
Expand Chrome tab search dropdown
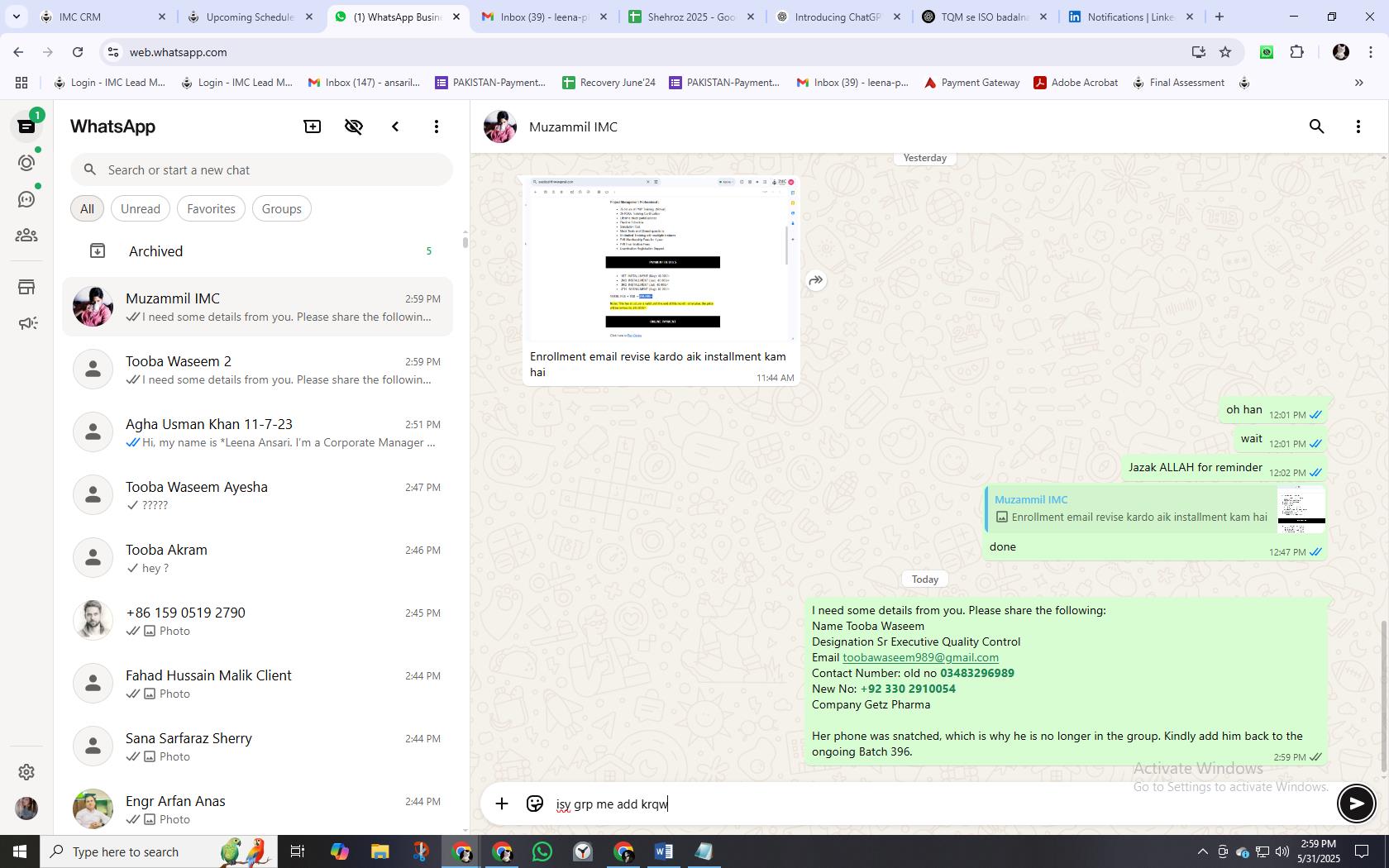point(17,17)
